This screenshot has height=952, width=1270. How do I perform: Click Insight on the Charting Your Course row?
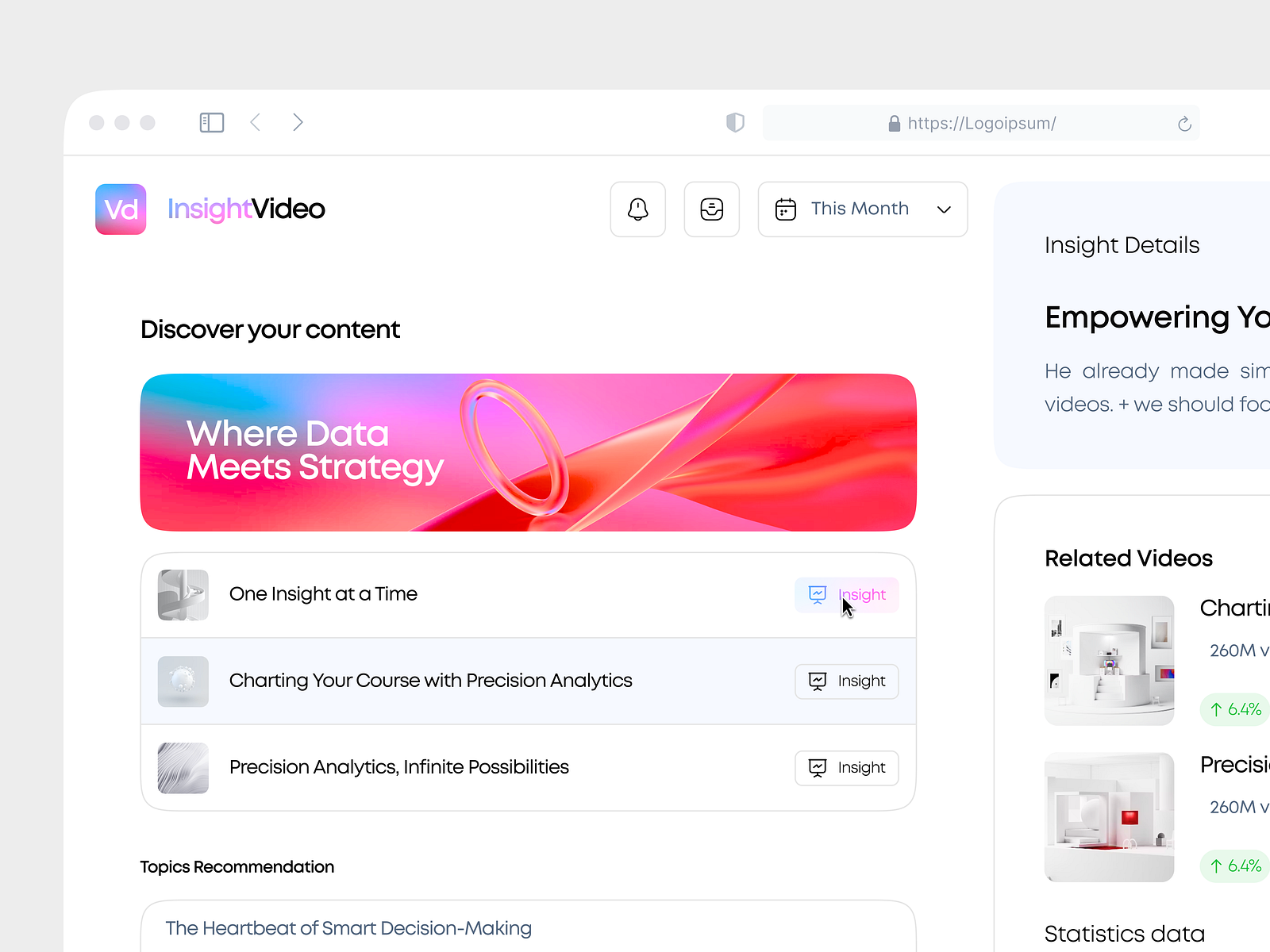click(x=846, y=681)
